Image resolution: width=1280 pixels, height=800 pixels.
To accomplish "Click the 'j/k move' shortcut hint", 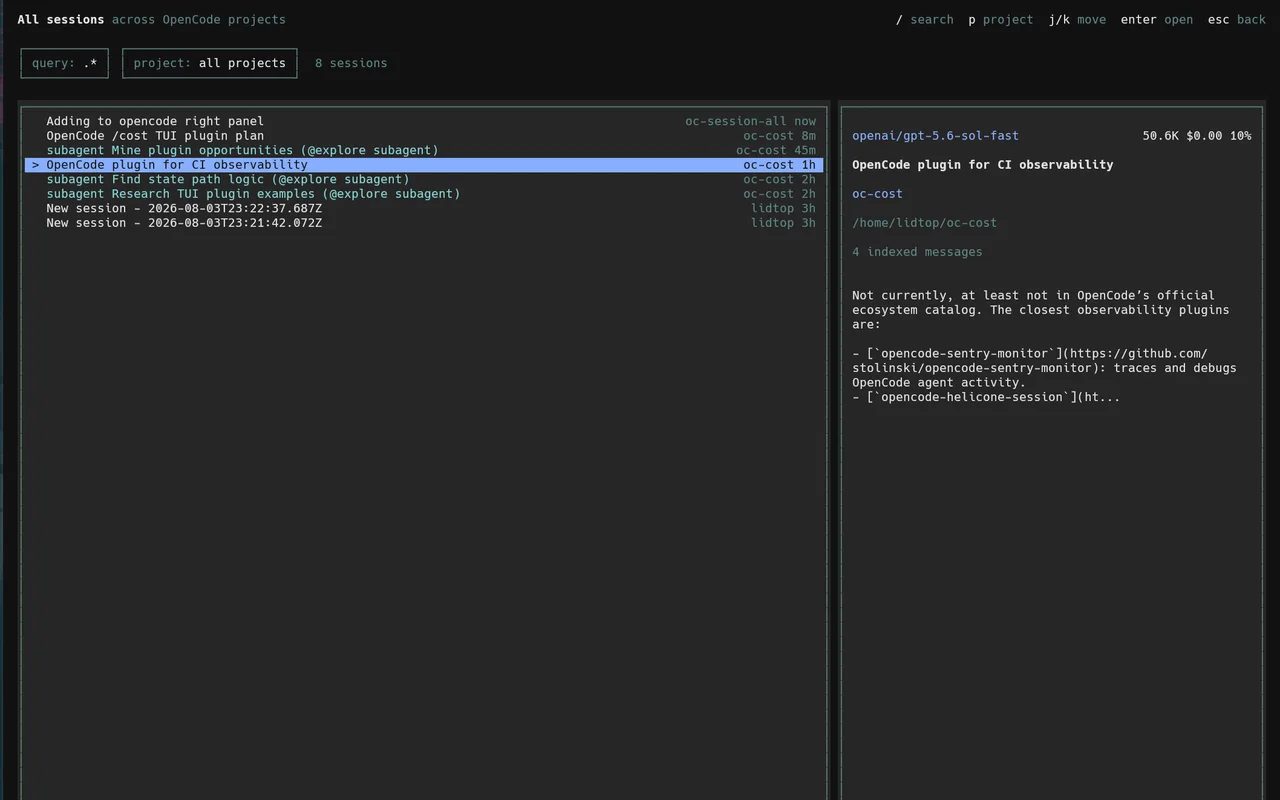I will click(1077, 20).
